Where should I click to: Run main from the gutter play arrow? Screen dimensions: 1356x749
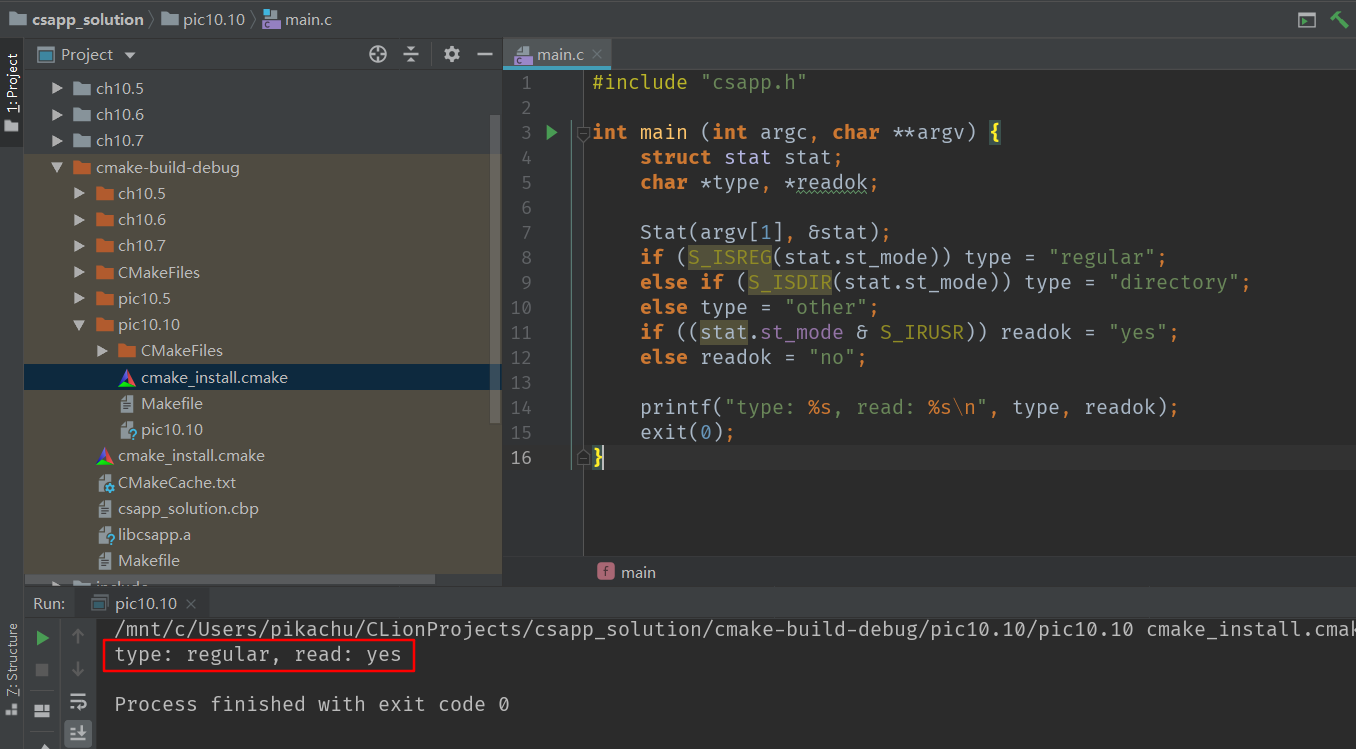551,132
